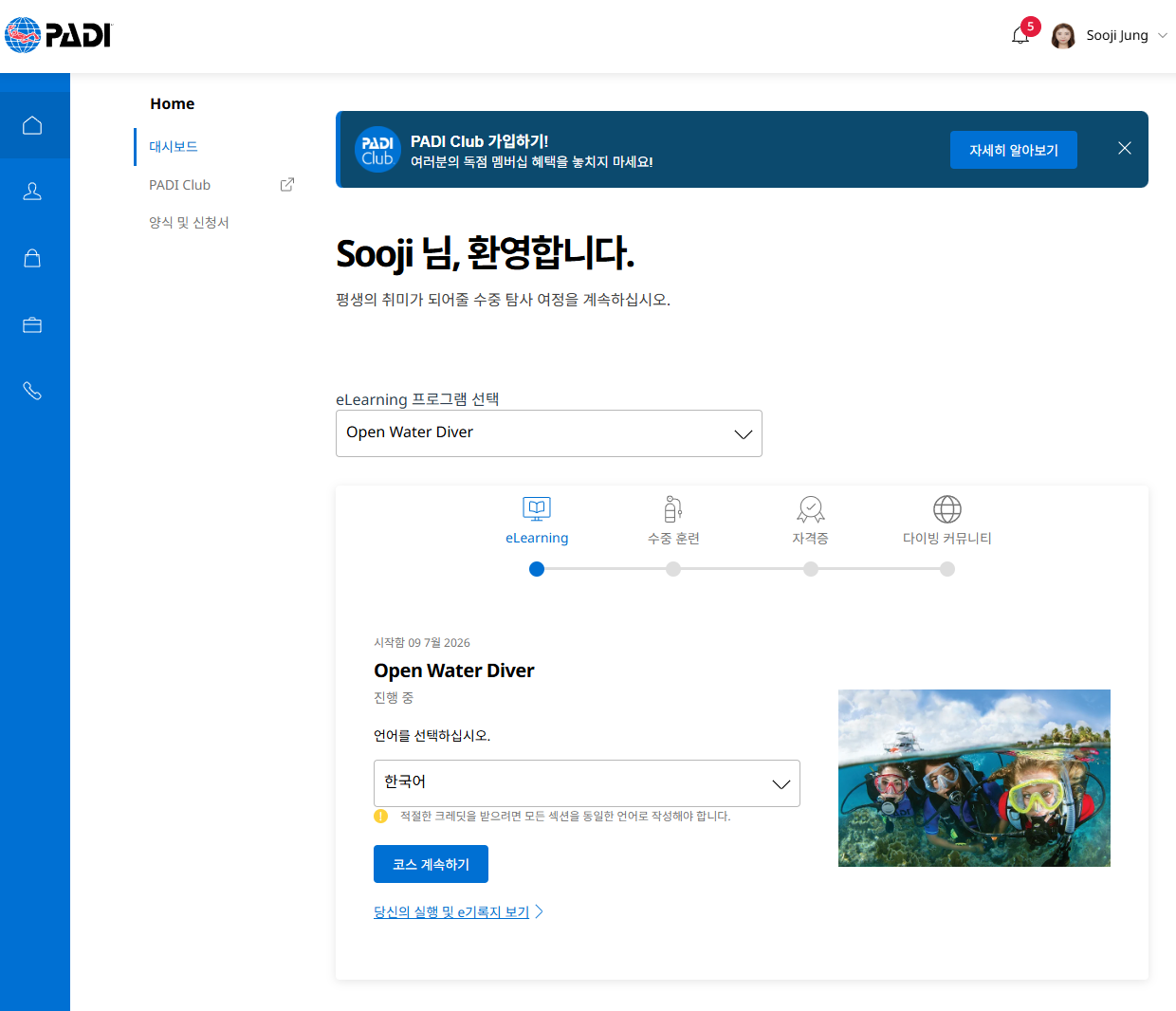Click the 코스 계속하기 button
The width and height of the screenshot is (1176, 1011).
point(431,864)
